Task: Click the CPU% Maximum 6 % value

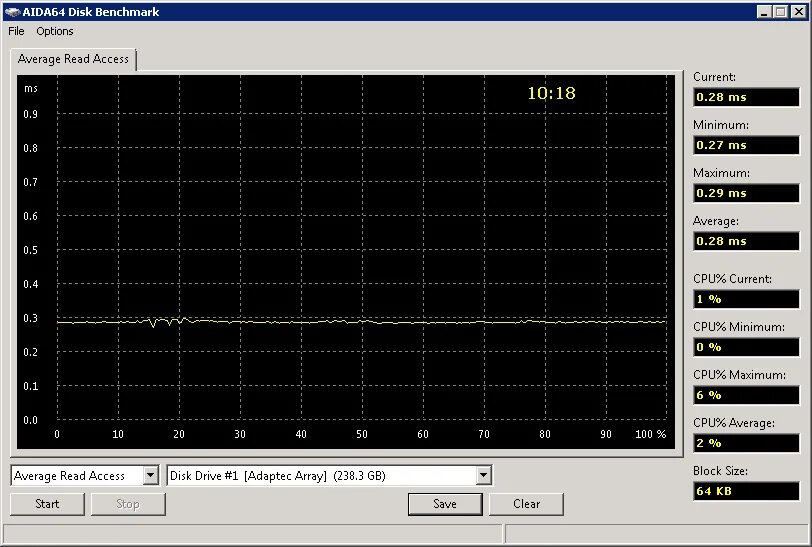Action: pos(746,395)
